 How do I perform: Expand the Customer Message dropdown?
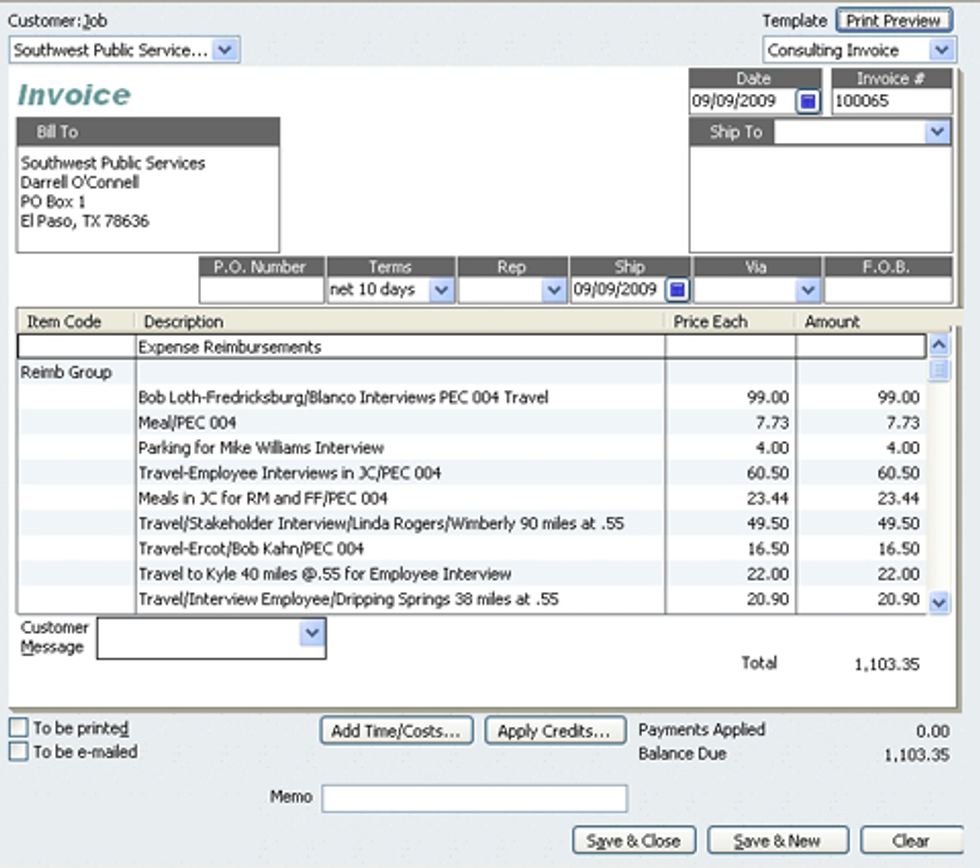pos(312,633)
